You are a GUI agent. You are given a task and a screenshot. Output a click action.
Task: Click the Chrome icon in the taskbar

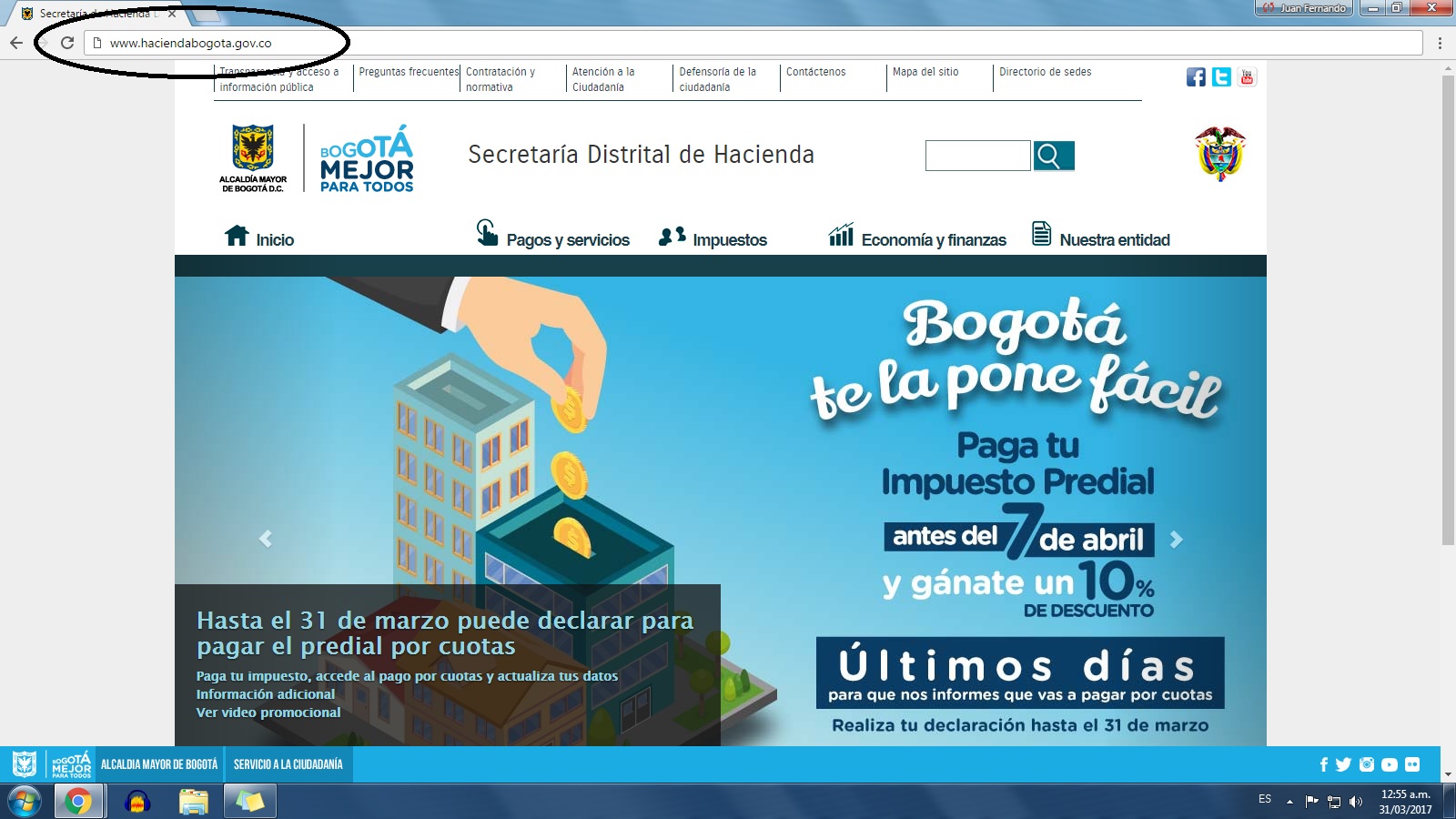click(x=78, y=802)
